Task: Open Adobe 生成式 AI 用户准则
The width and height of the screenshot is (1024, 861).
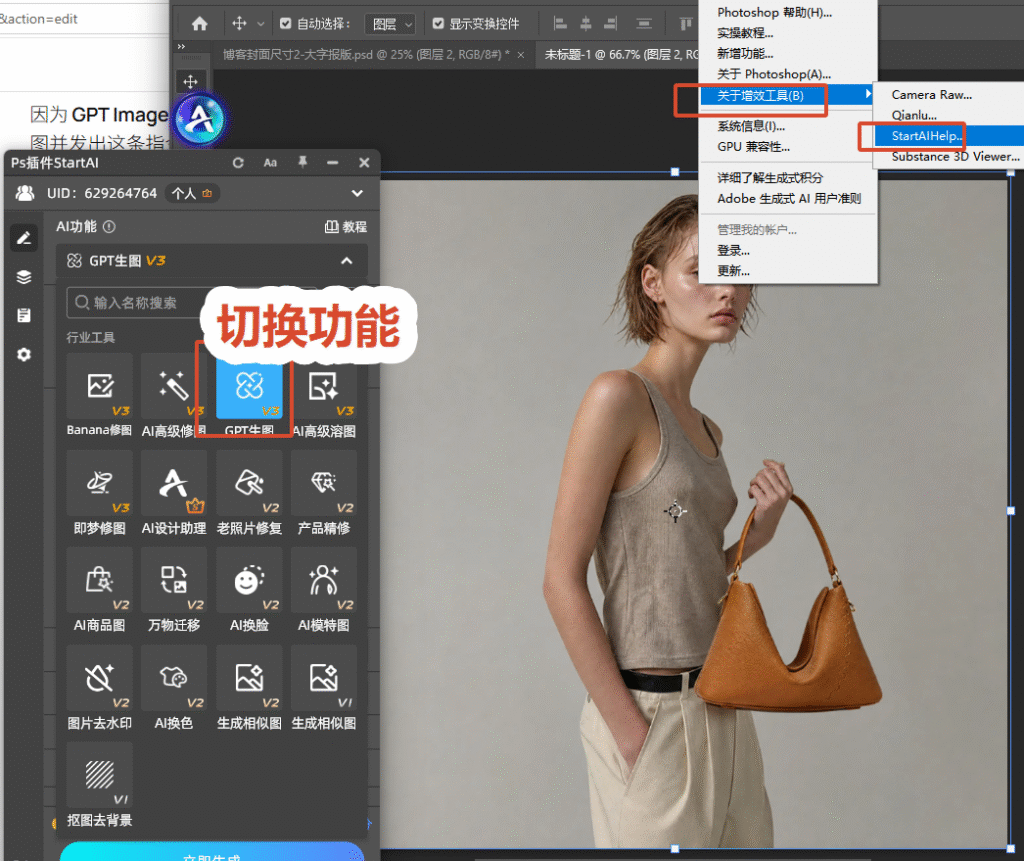Action: pyautogui.click(x=788, y=199)
